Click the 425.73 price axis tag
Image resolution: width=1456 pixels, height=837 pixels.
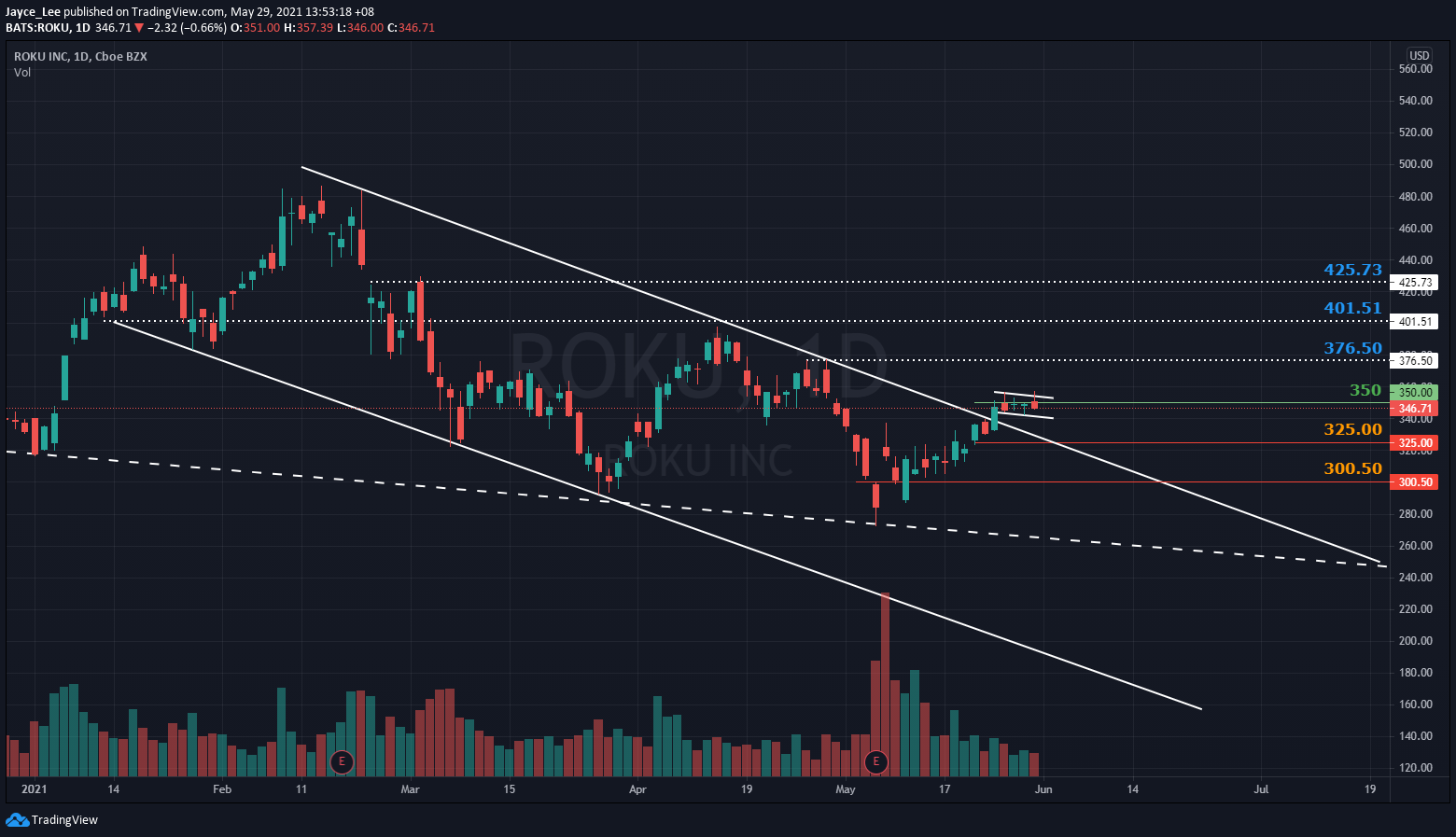(1414, 282)
